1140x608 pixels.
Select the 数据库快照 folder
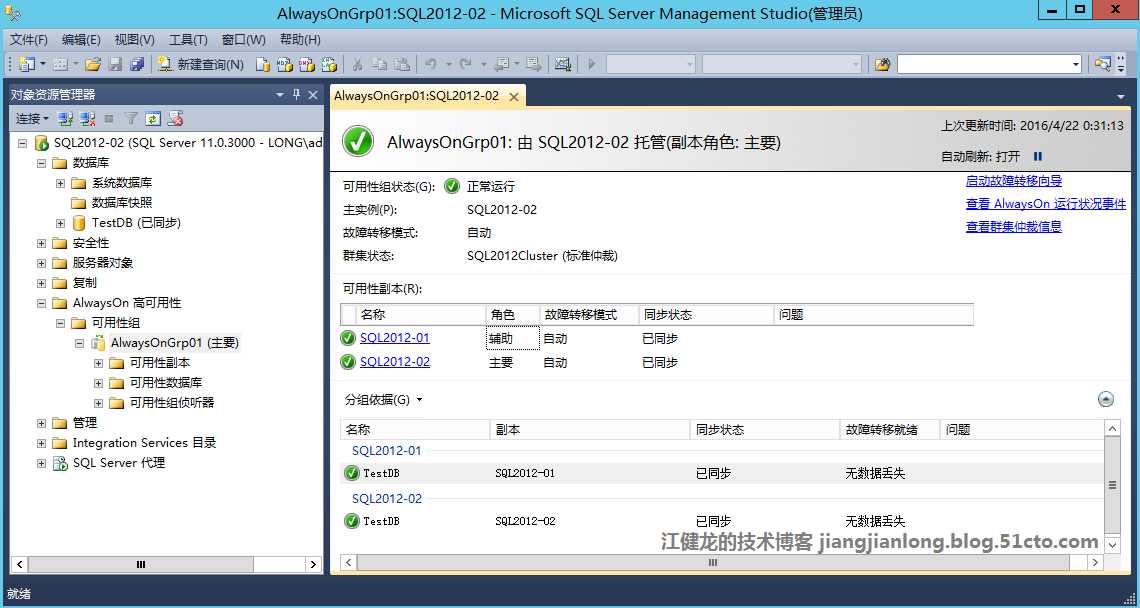121,203
